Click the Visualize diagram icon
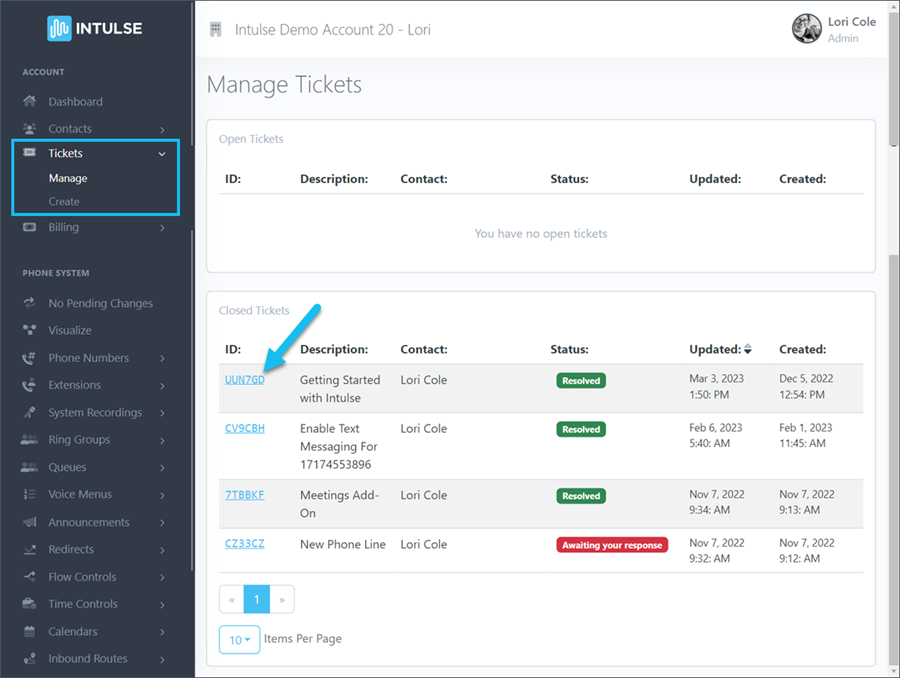 coord(29,330)
